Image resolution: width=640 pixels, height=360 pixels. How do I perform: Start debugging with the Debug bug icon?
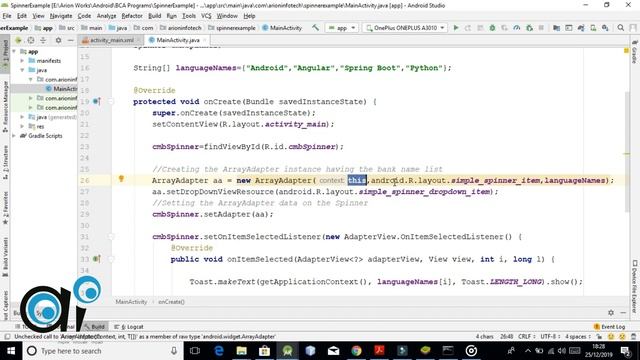tap(492, 28)
